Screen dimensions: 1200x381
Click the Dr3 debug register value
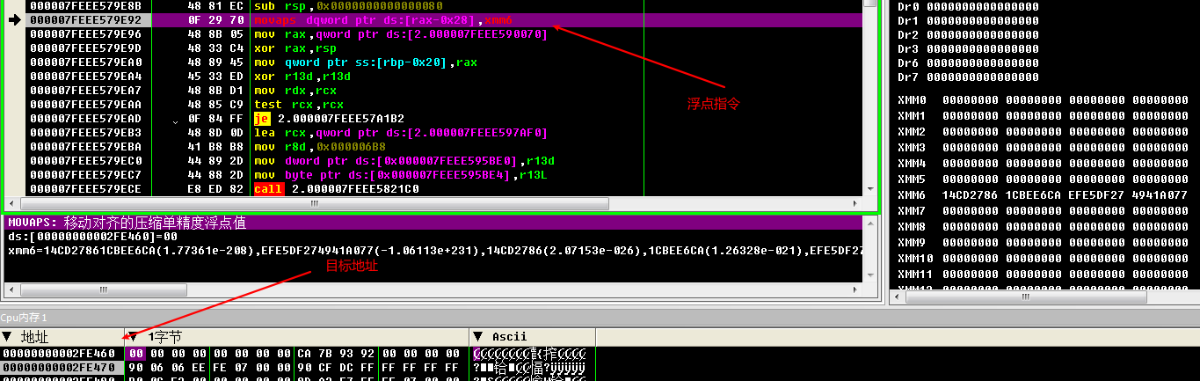click(x=982, y=48)
